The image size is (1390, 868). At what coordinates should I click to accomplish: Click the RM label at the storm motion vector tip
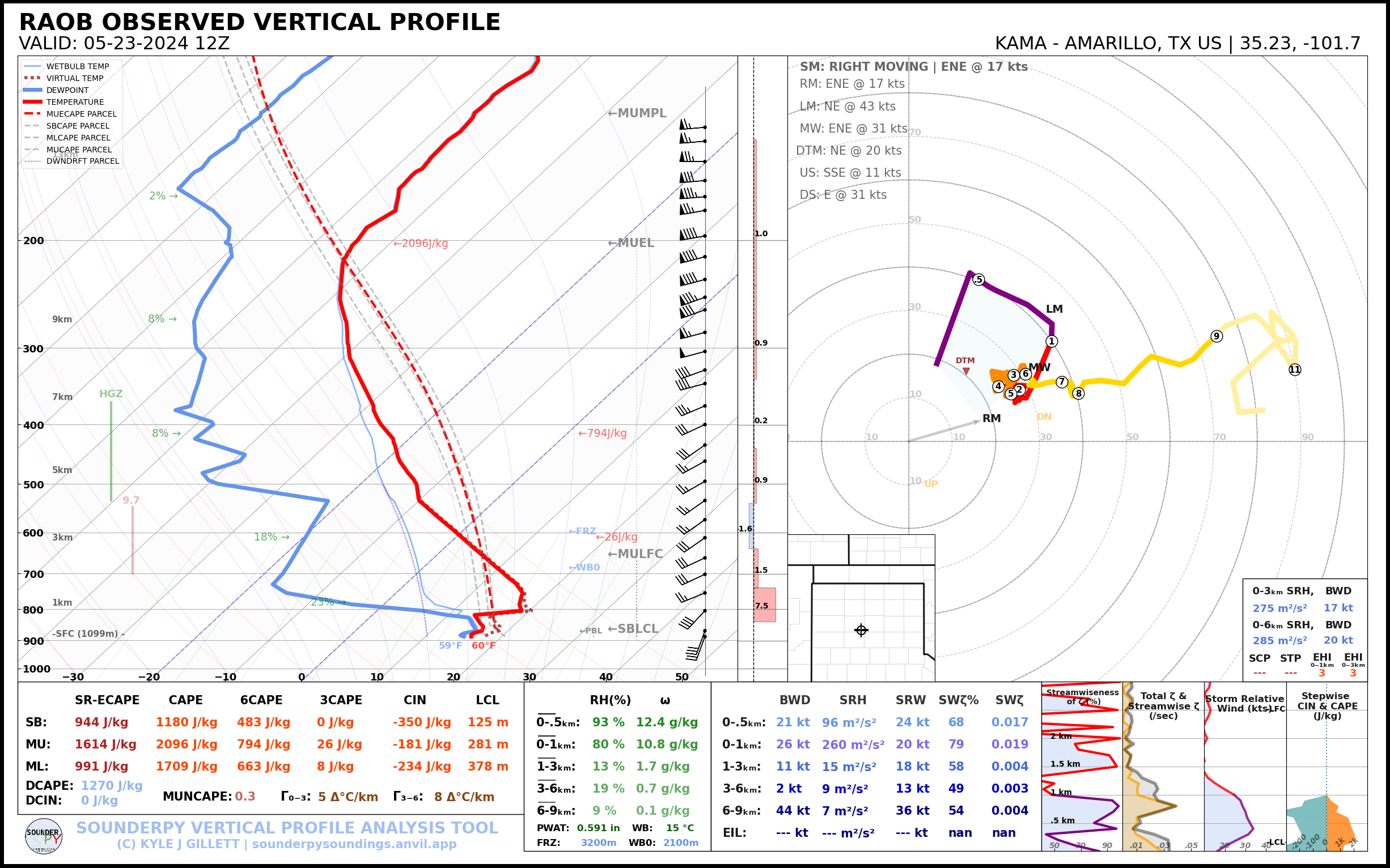coord(991,419)
